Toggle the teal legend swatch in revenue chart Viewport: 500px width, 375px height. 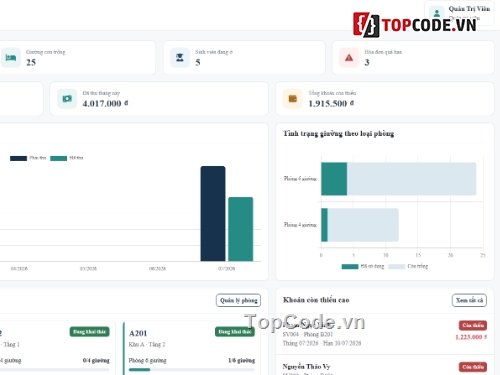(x=58, y=158)
